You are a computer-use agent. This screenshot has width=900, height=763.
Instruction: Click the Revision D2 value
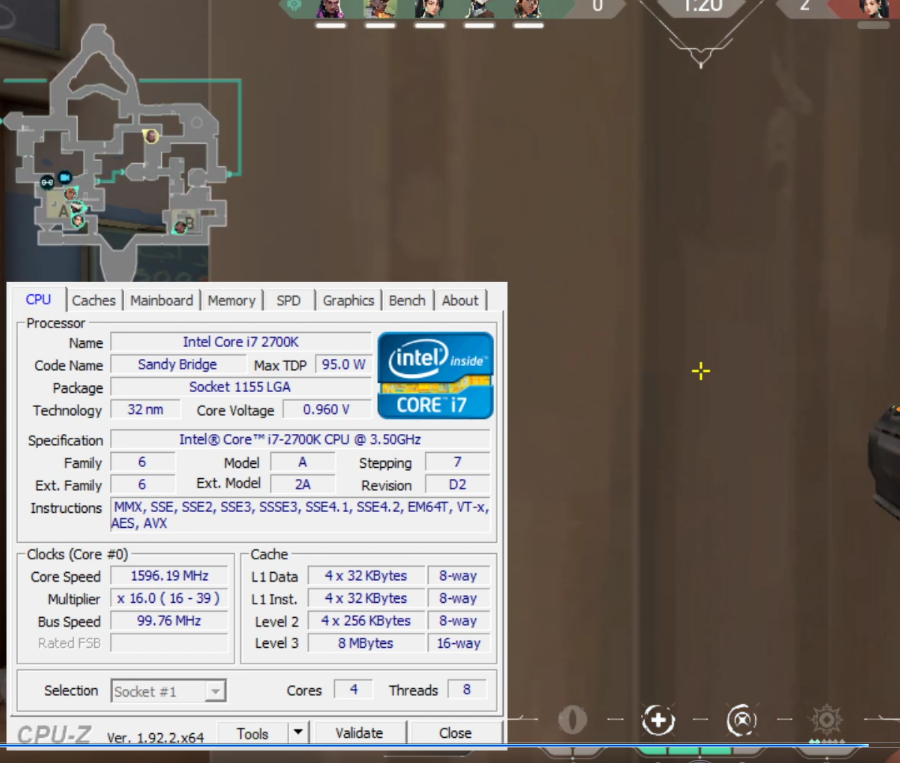point(457,485)
